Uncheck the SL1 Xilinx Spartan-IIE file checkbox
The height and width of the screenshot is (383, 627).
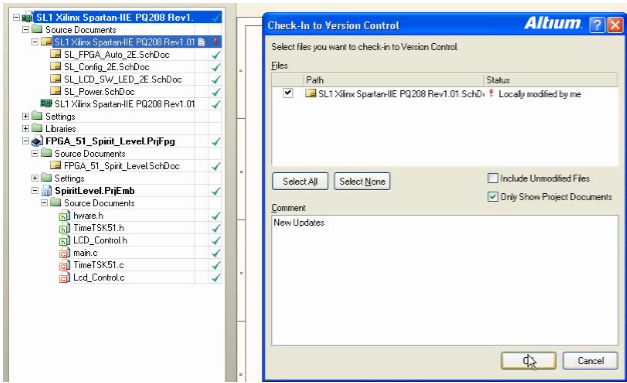[x=288, y=93]
